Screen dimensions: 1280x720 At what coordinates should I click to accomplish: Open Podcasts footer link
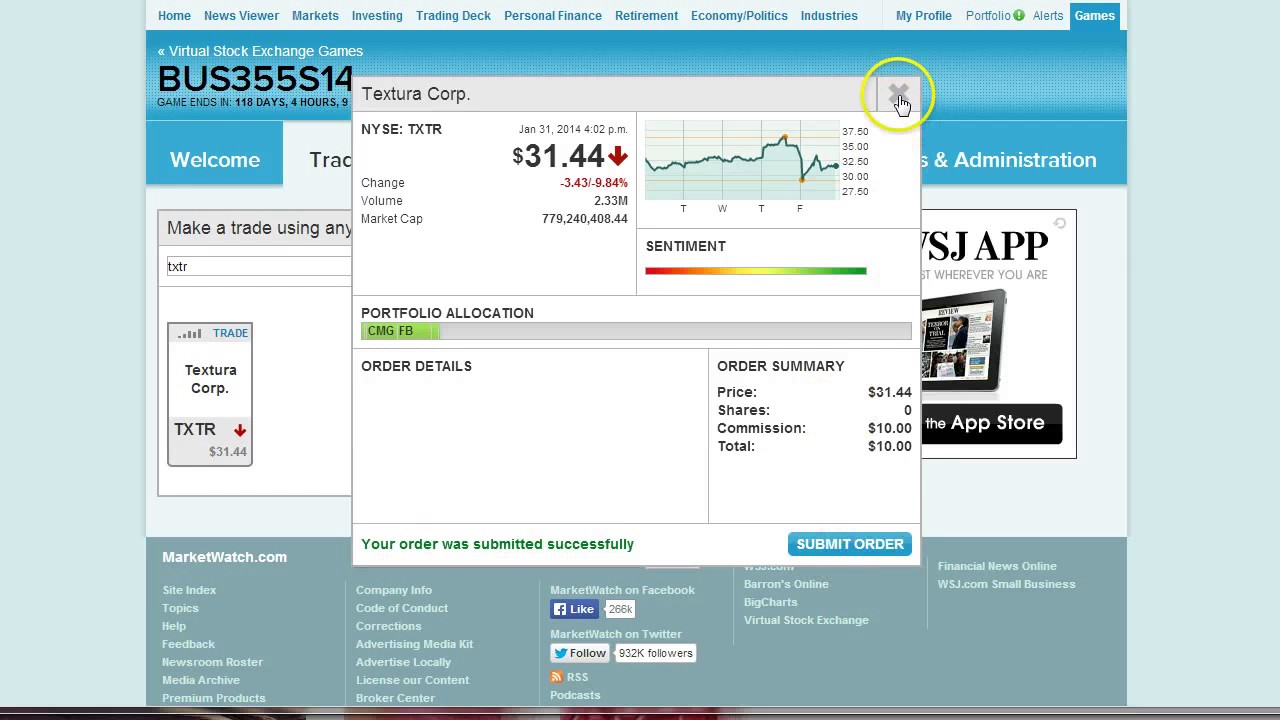click(575, 695)
